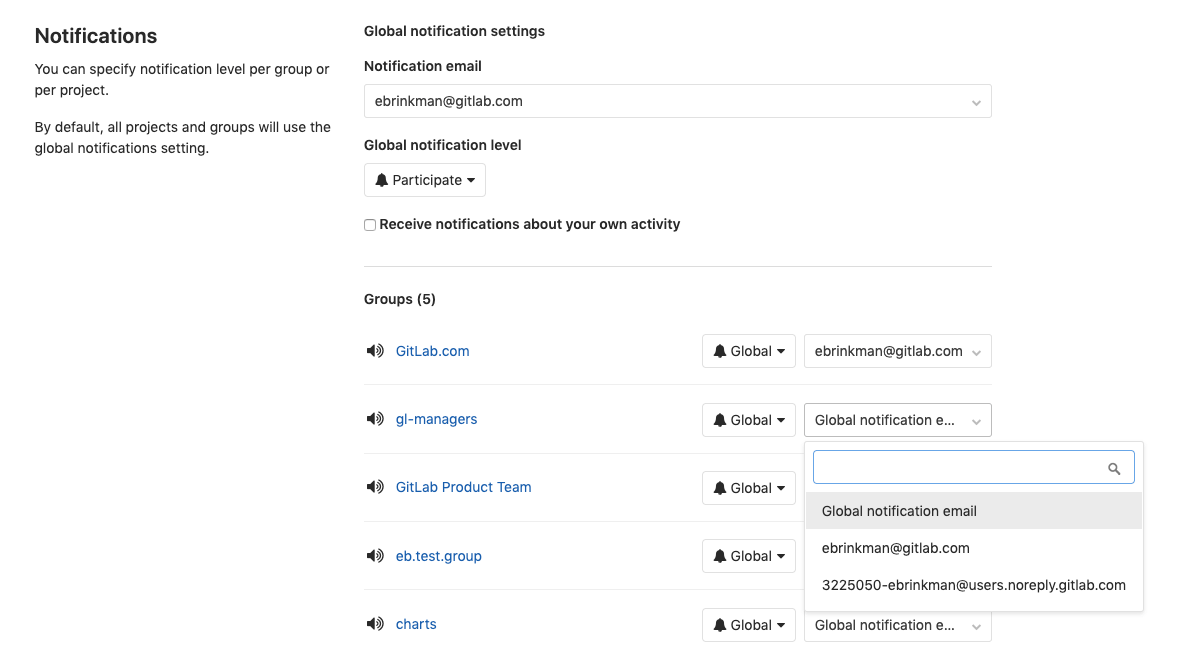Open the notification email dropdown for charts

pyautogui.click(x=897, y=624)
